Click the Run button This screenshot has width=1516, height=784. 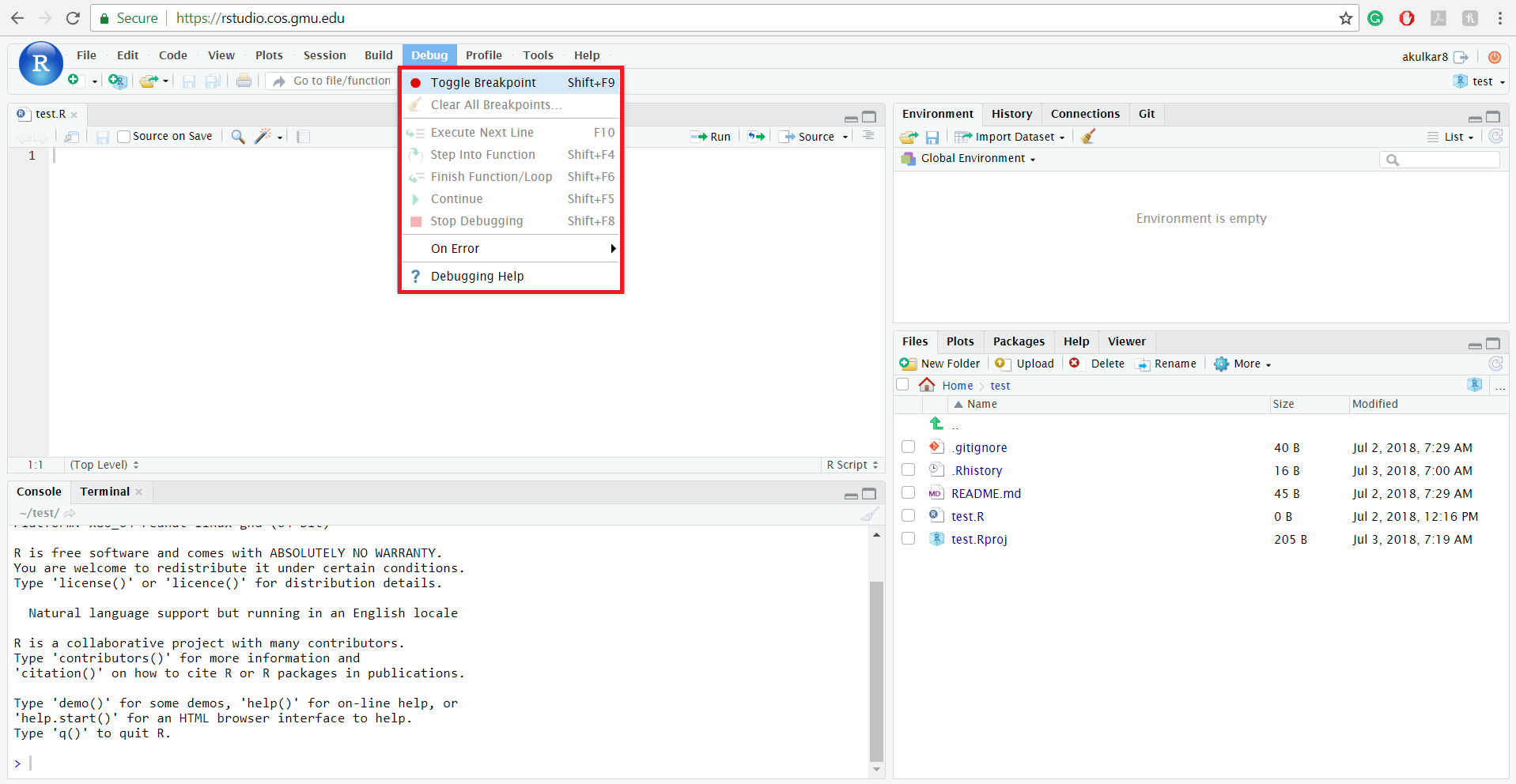pos(711,137)
